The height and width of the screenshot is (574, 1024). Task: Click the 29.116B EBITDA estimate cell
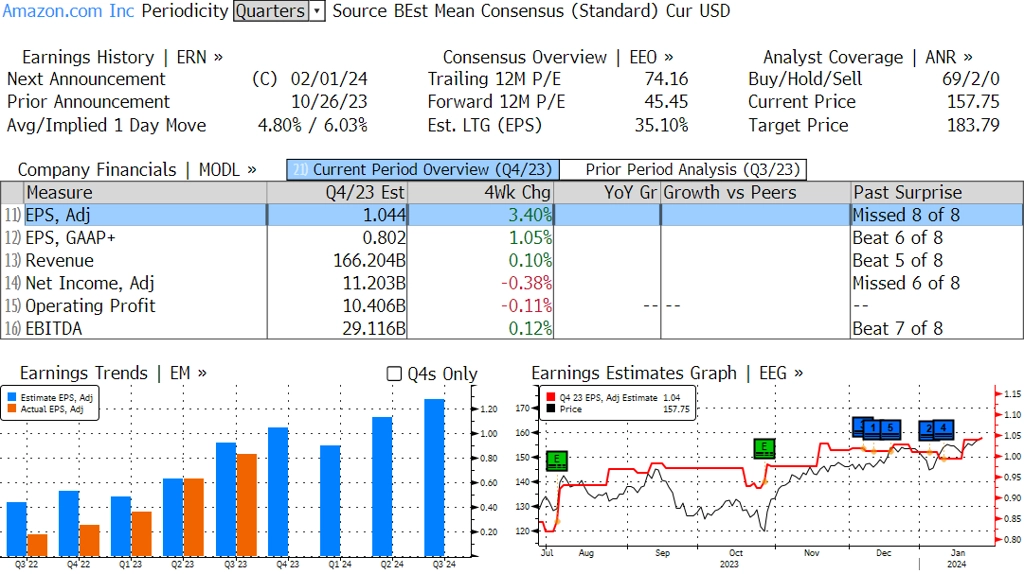tap(337, 328)
